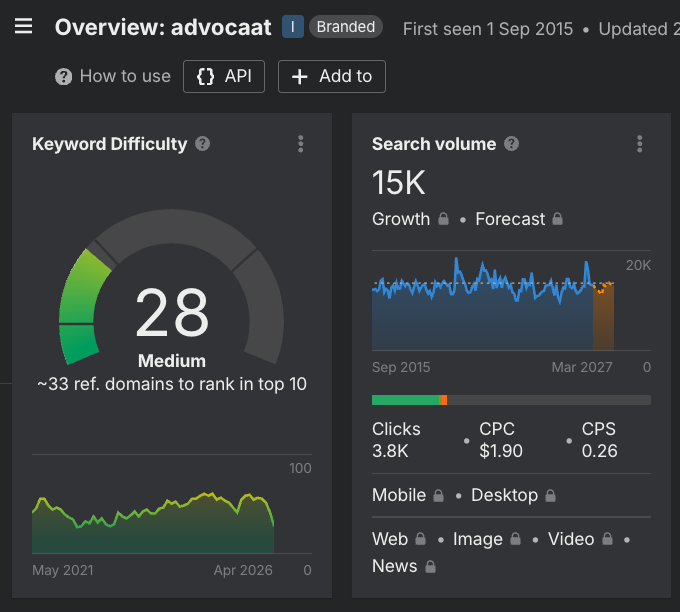Image resolution: width=680 pixels, height=612 pixels.
Task: Click the locked Desktop filter
Action: (x=513, y=495)
